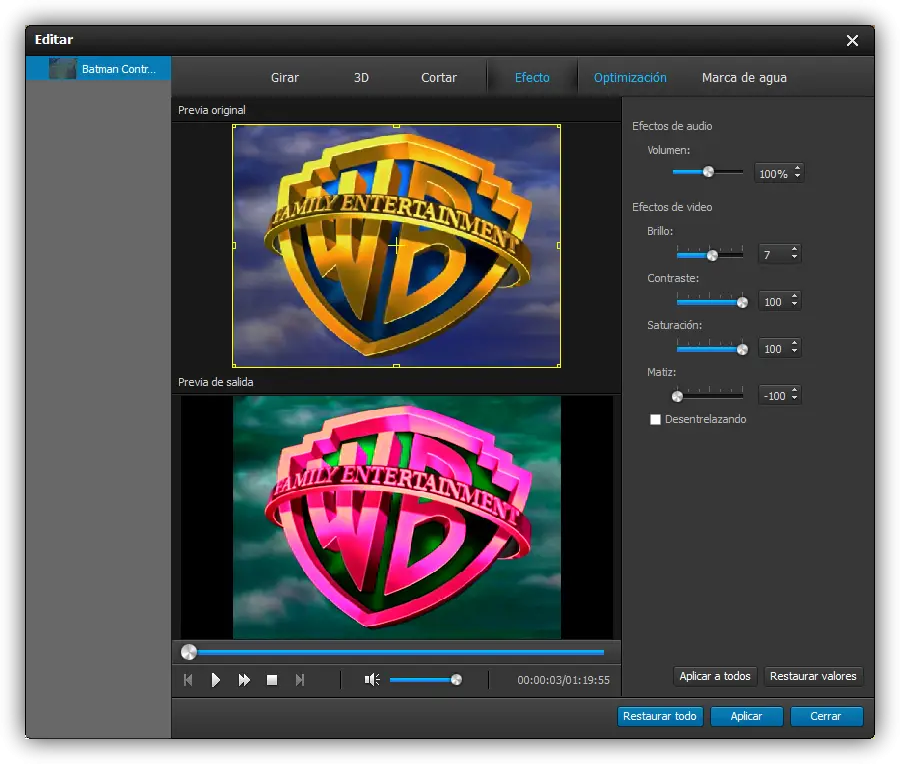Click the 00:00:03/01:19:55 time display

point(563,680)
